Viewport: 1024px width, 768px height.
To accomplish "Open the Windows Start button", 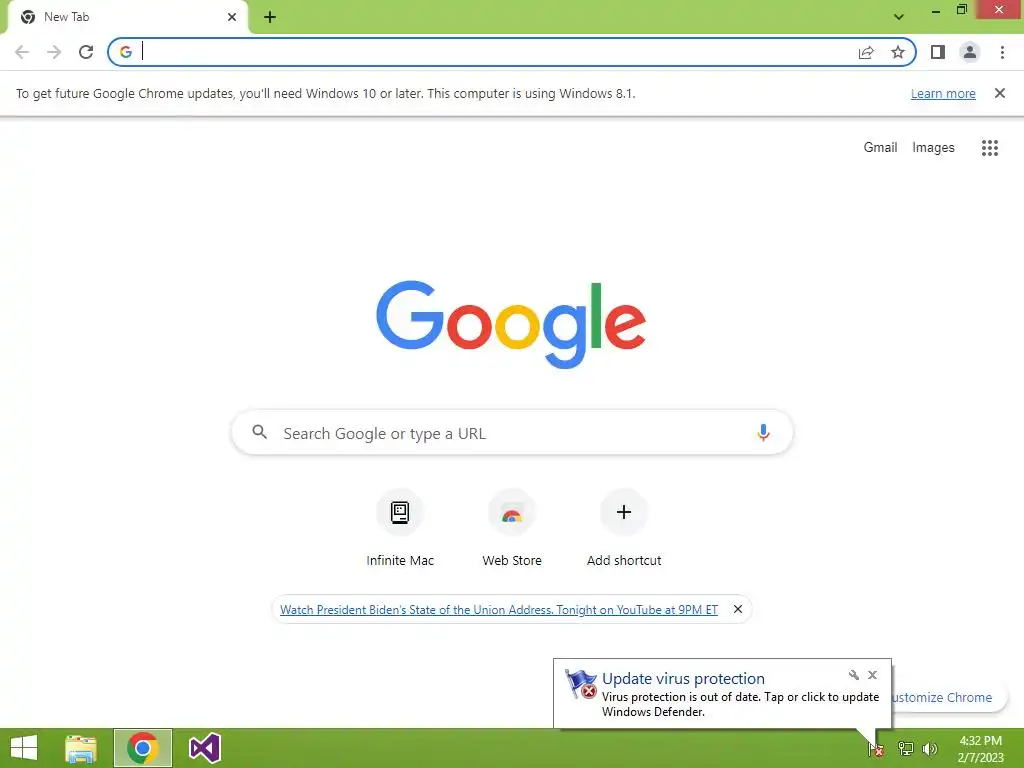I will pos(24,748).
